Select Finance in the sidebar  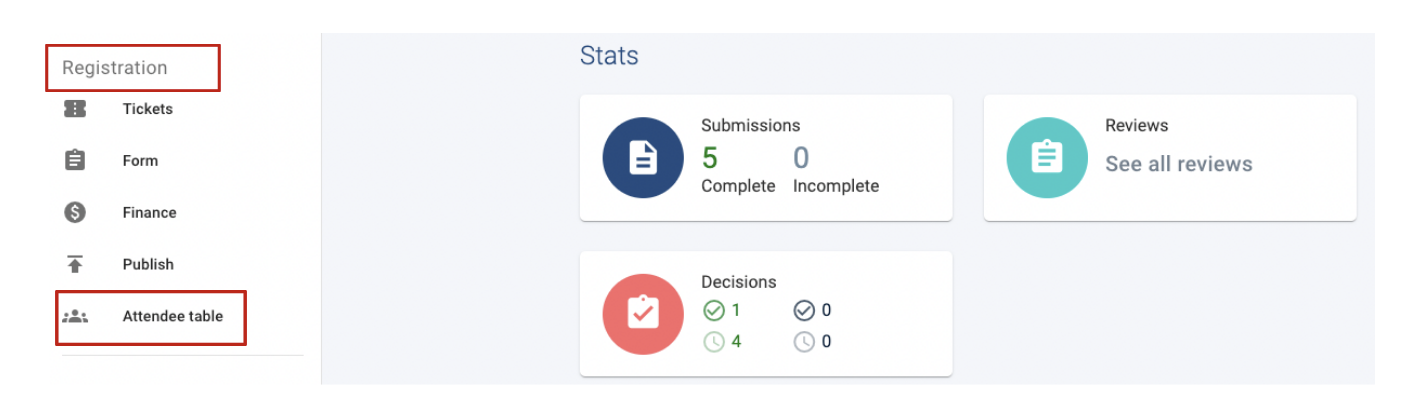pyautogui.click(x=150, y=212)
